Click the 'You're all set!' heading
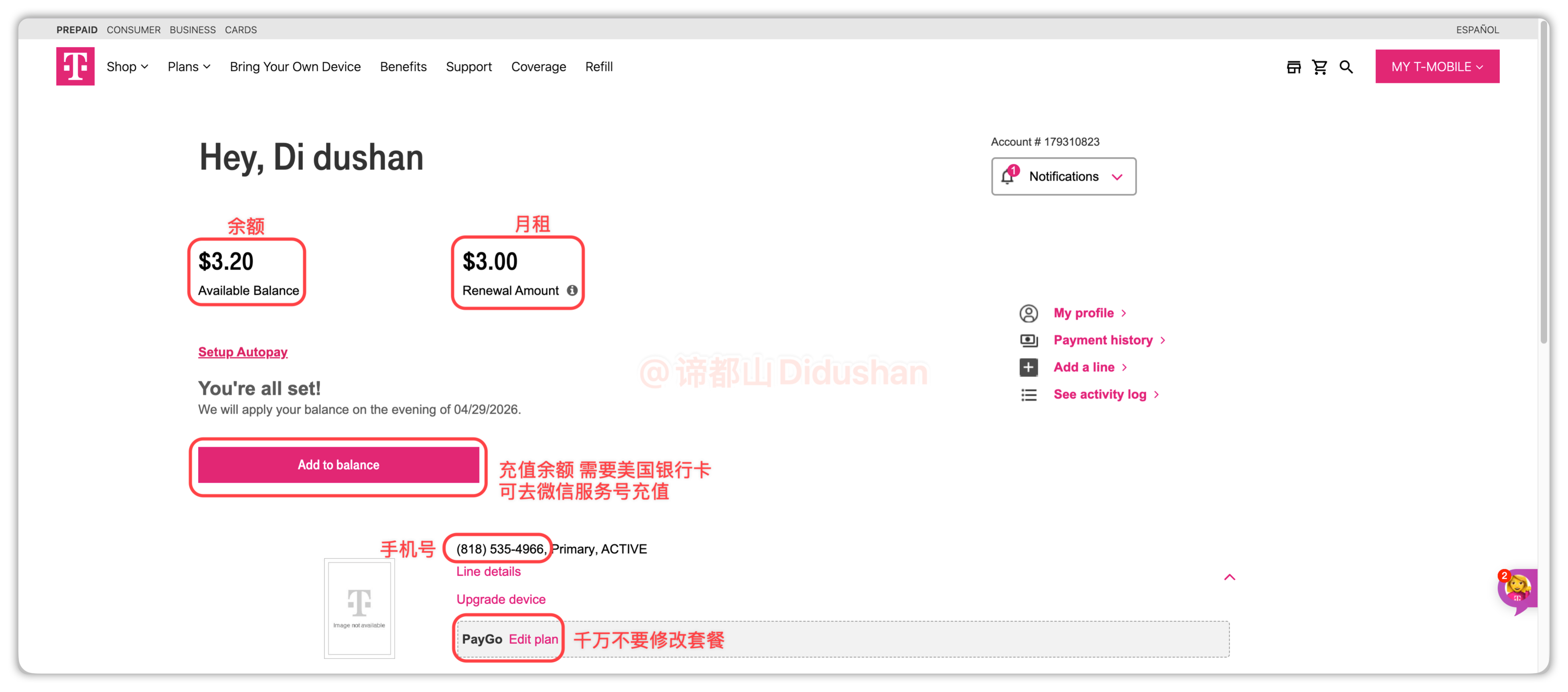This screenshot has width=1568, height=692. 259,388
